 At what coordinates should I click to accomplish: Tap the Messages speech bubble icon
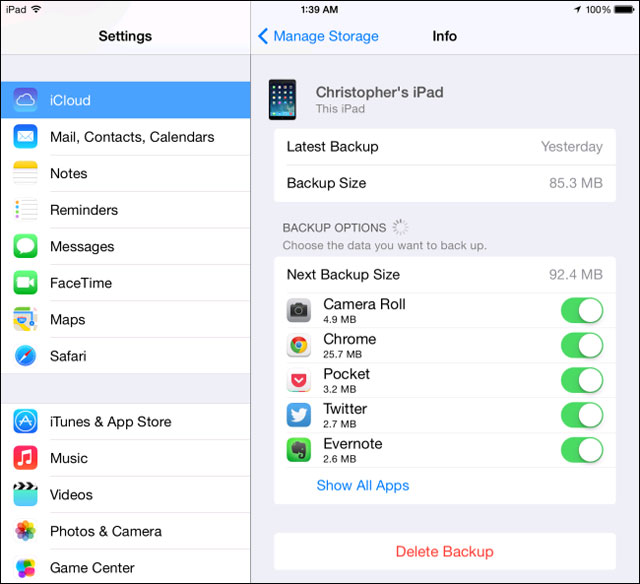point(25,246)
